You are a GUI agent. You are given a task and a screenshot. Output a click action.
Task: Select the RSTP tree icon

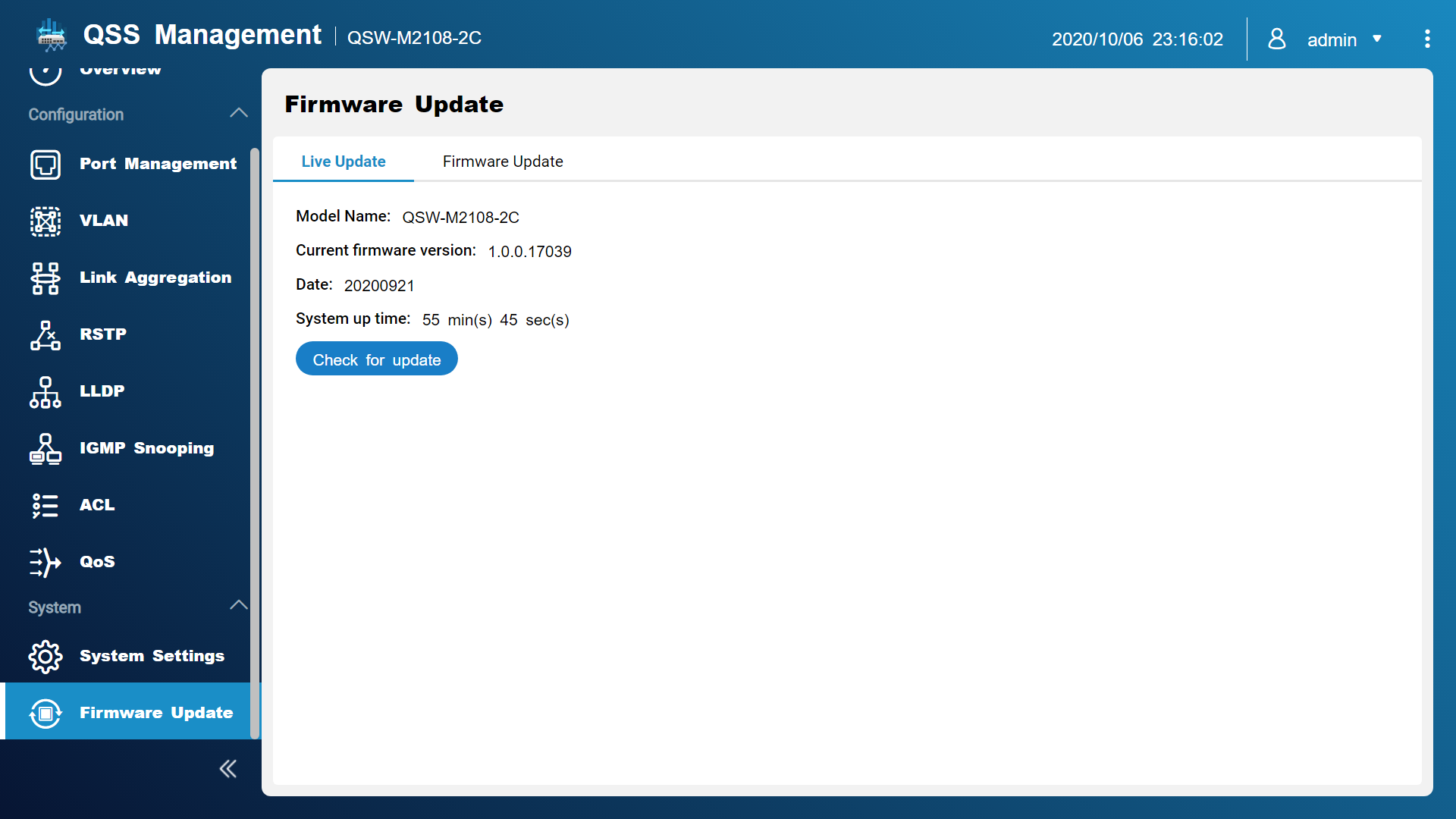tap(45, 334)
